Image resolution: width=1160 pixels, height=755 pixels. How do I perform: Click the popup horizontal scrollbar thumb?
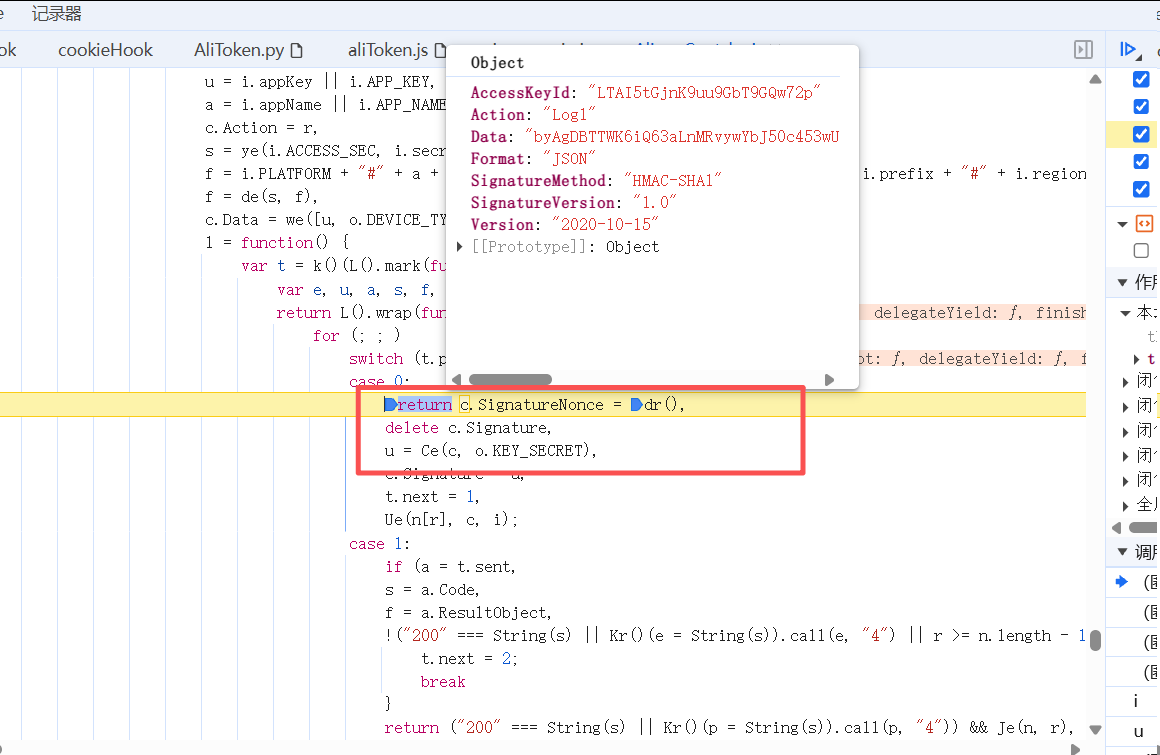tap(510, 379)
